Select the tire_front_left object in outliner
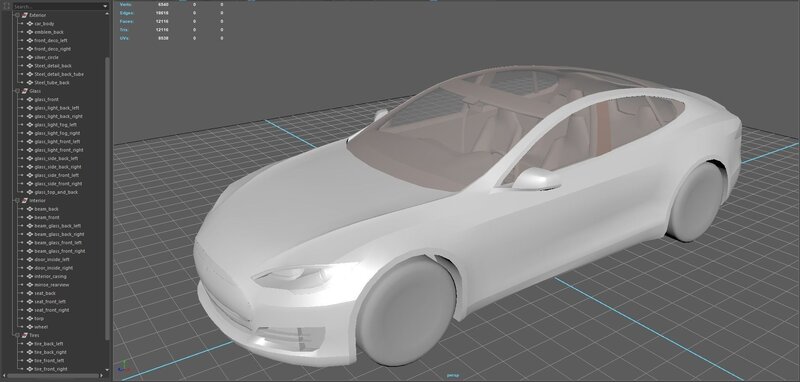Viewport: 800px width, 382px height. [49, 361]
